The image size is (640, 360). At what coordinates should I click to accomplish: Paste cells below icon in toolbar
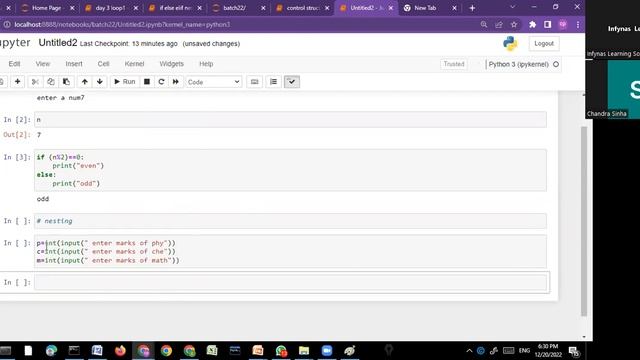tap(66, 82)
